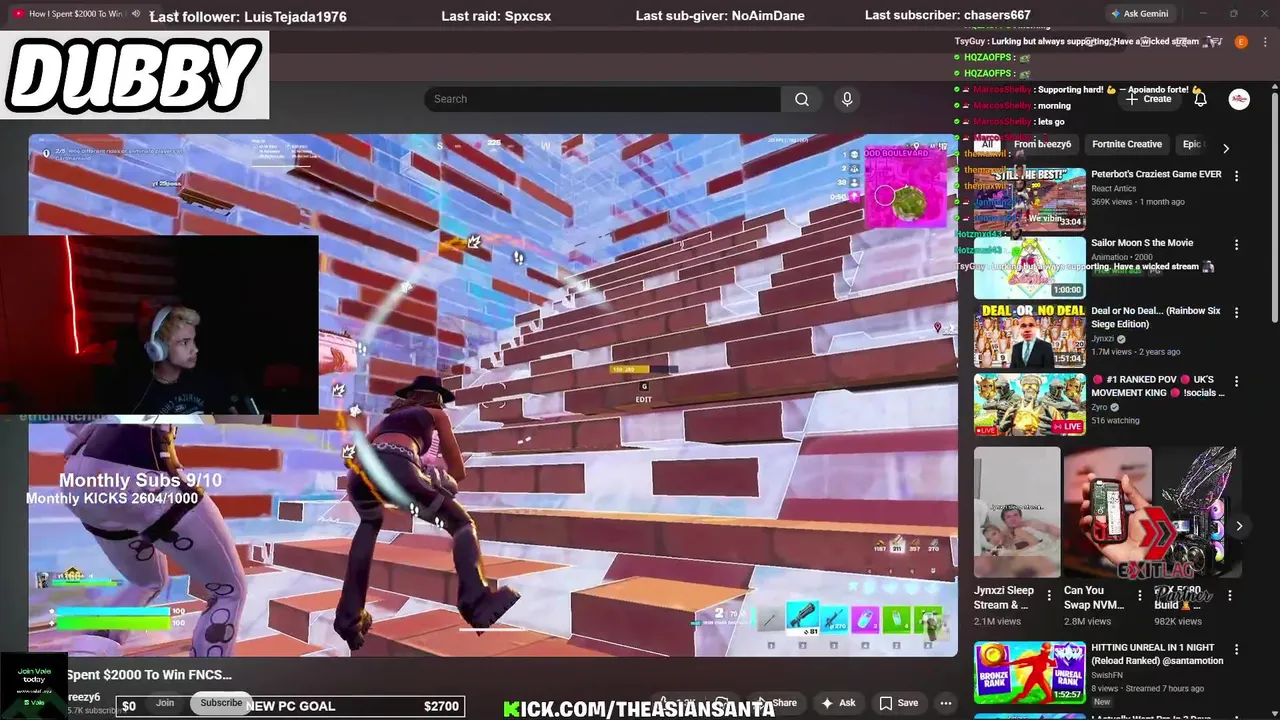Viewport: 1280px width, 720px height.
Task: Open options for Deal or No Deal video
Action: tap(1236, 312)
